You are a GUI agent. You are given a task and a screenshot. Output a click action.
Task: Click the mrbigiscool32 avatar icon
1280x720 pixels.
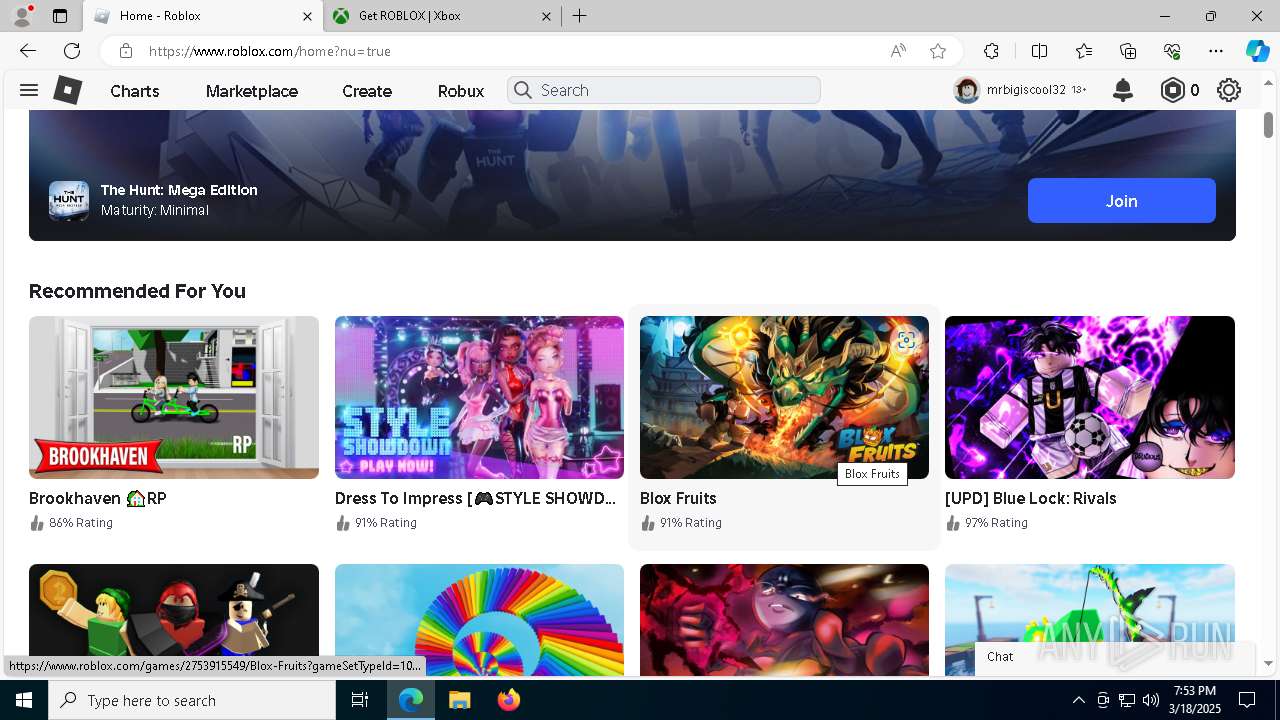[967, 90]
